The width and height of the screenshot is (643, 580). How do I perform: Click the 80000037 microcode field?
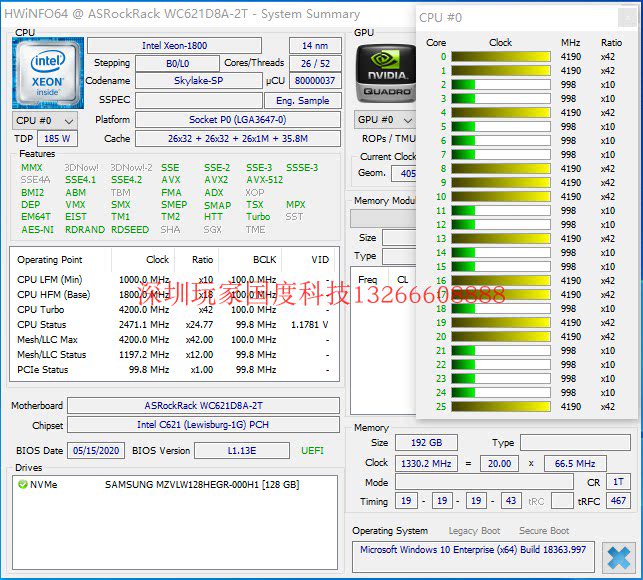tap(315, 80)
